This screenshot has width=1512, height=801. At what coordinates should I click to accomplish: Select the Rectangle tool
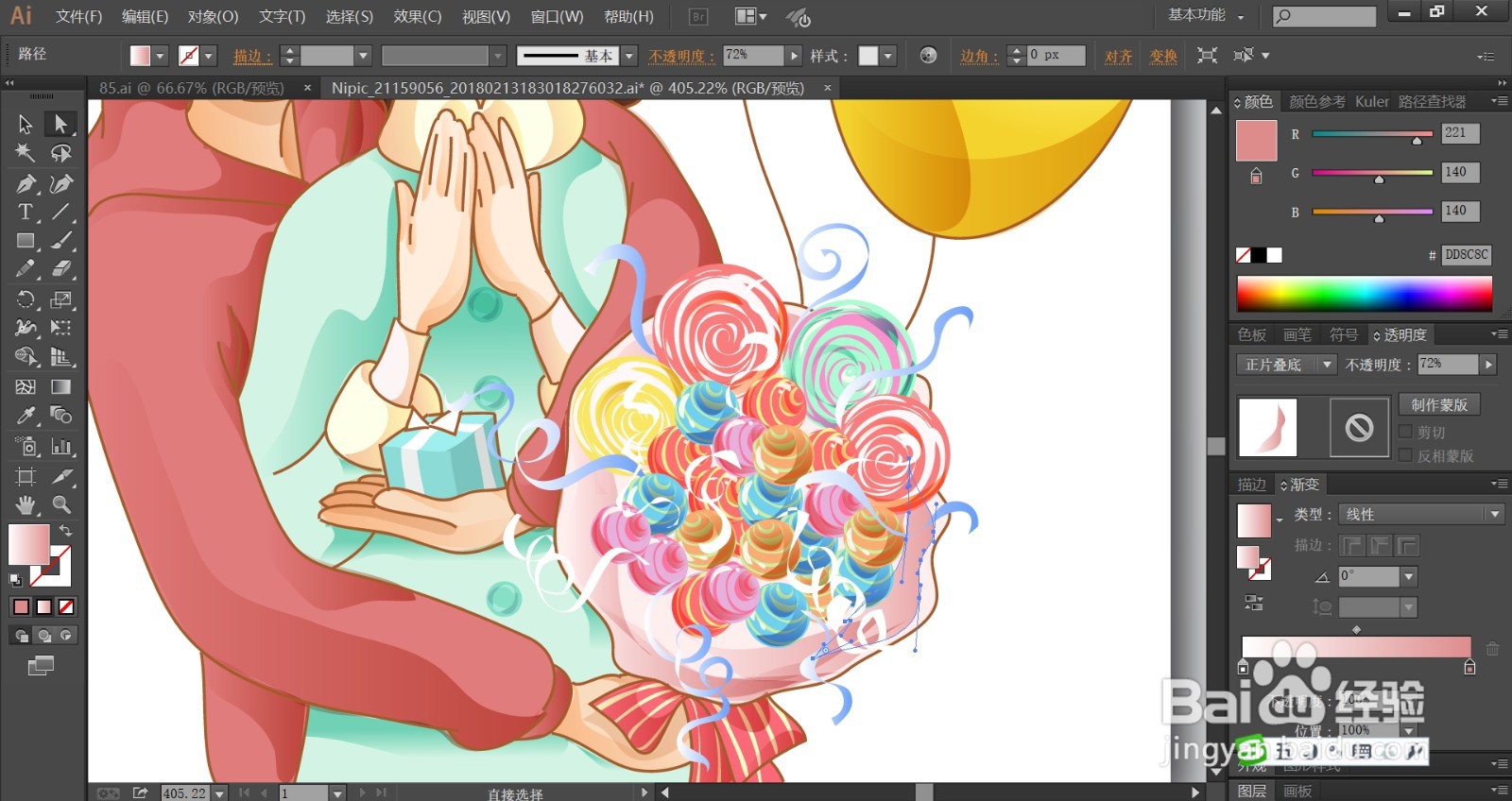click(26, 241)
